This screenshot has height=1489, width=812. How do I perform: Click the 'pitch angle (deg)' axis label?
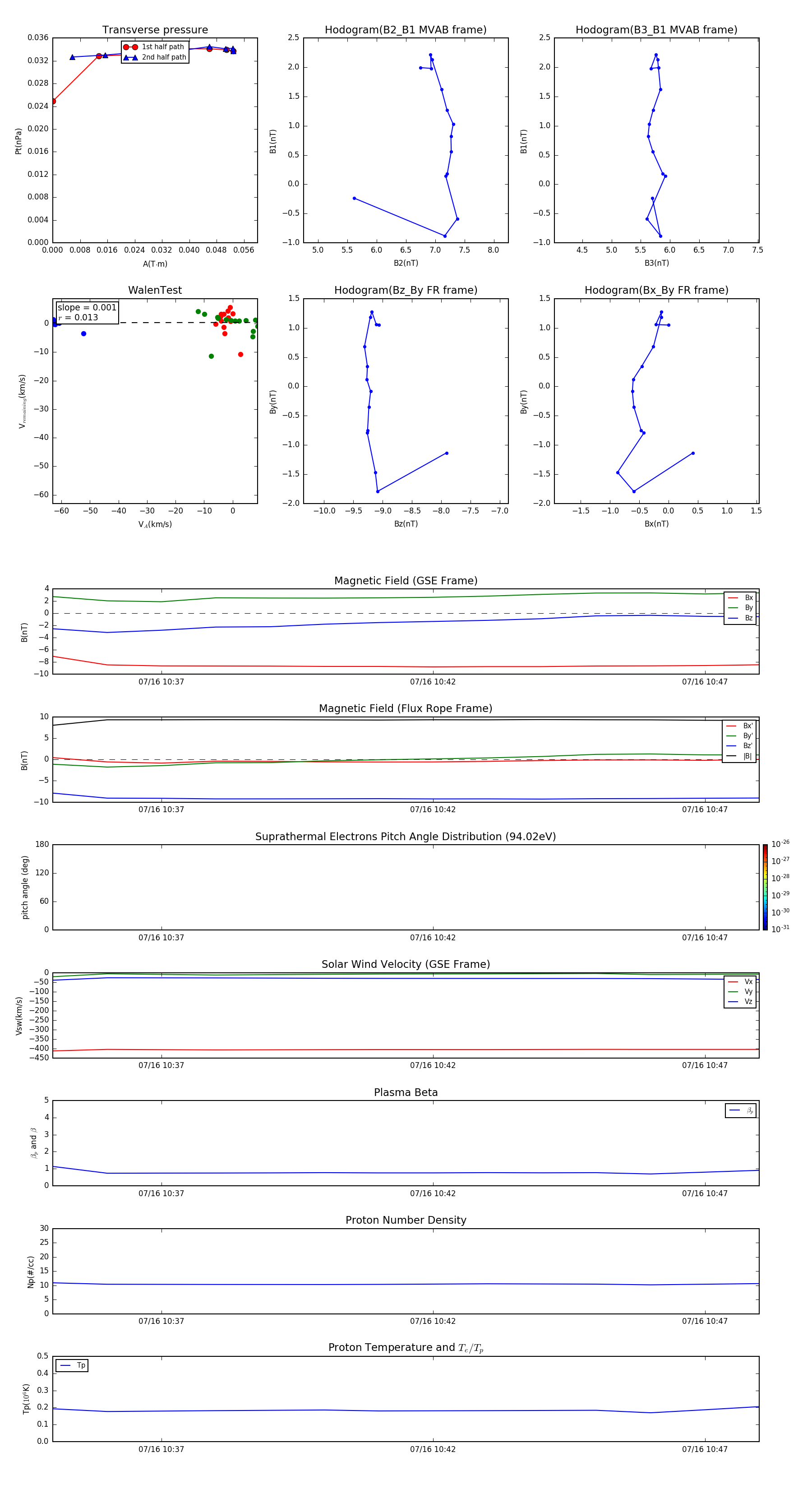coord(25,887)
